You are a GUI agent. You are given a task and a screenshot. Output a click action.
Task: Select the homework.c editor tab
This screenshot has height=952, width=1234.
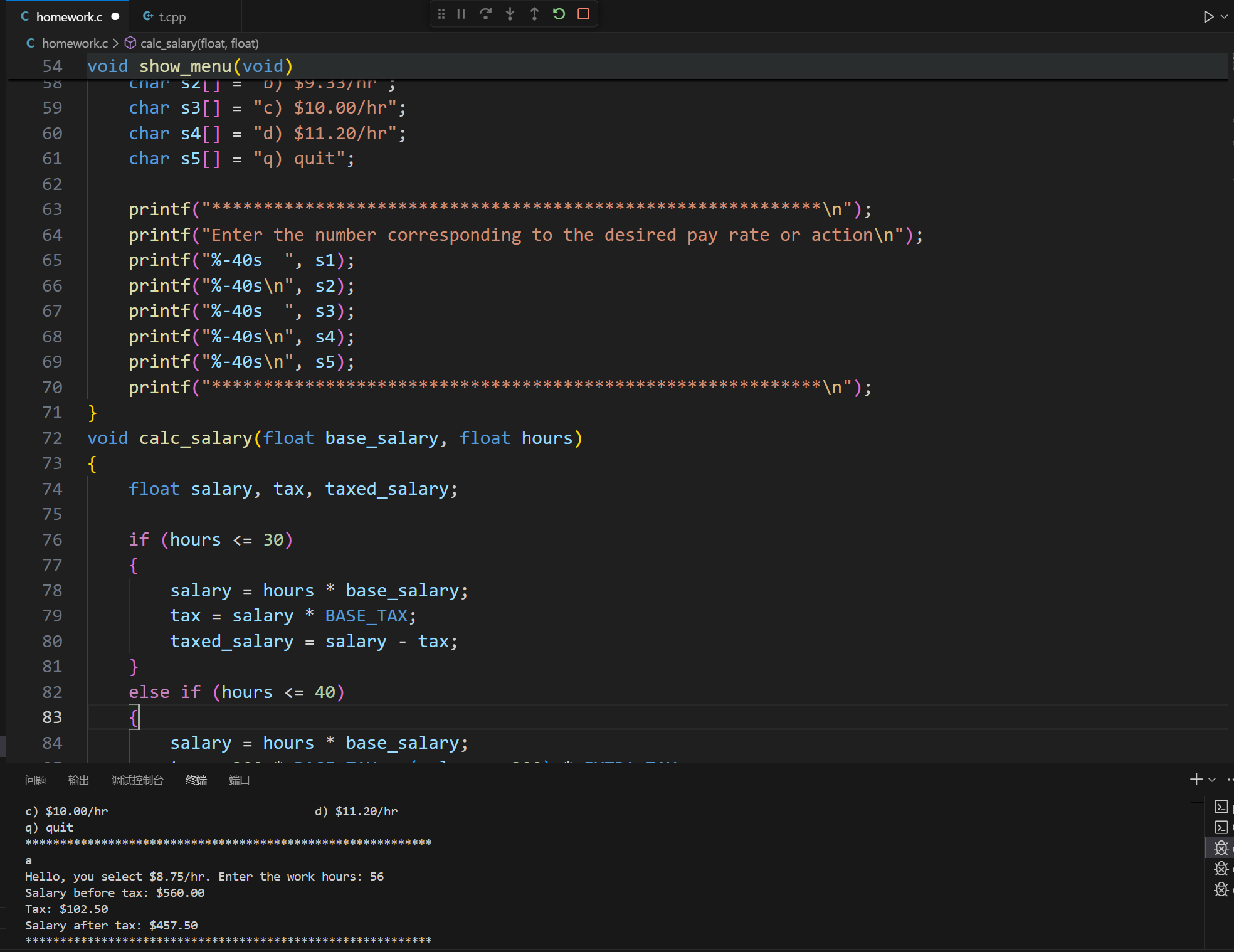coord(69,17)
